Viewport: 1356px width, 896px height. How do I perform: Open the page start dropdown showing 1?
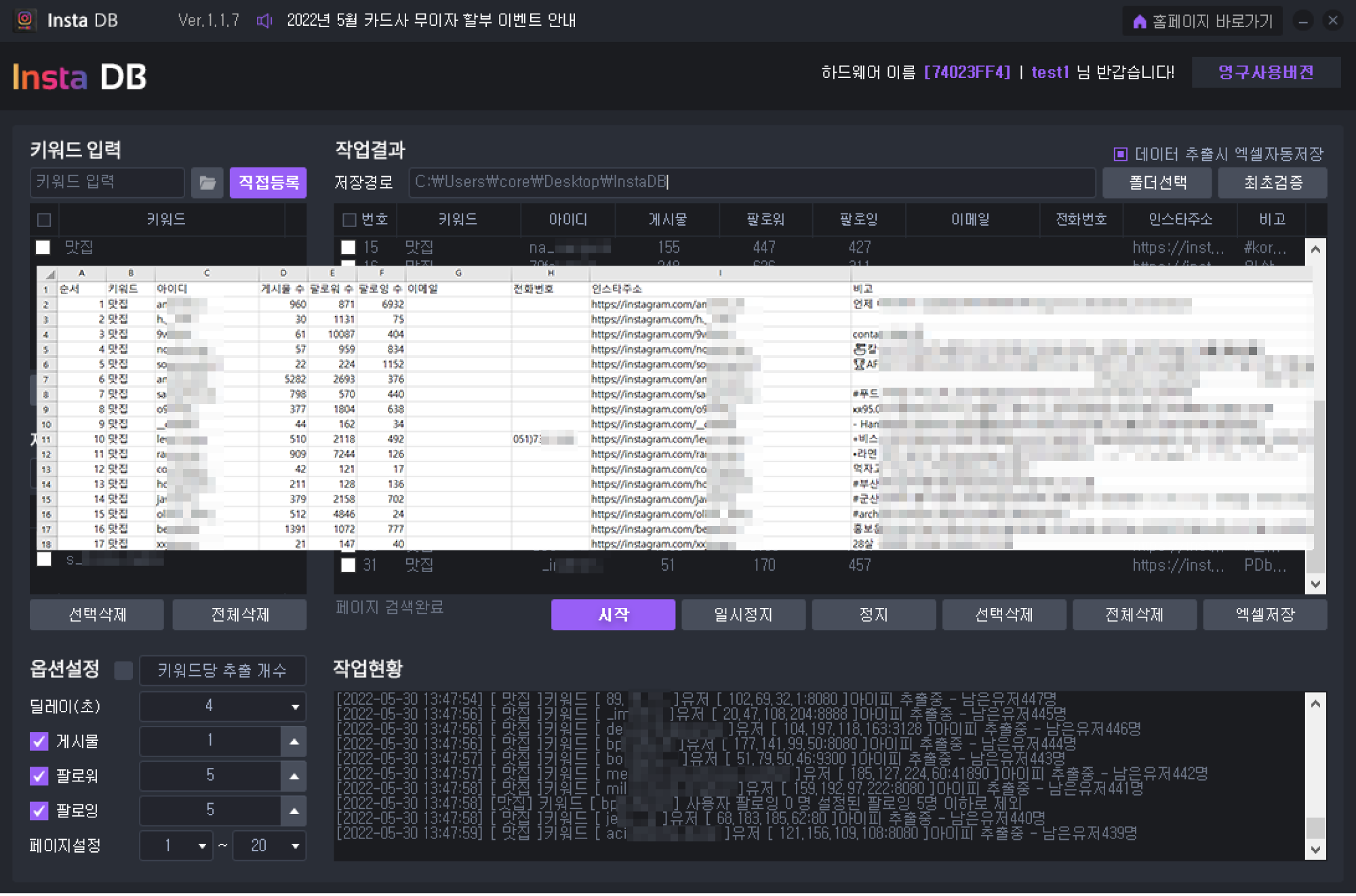(176, 847)
